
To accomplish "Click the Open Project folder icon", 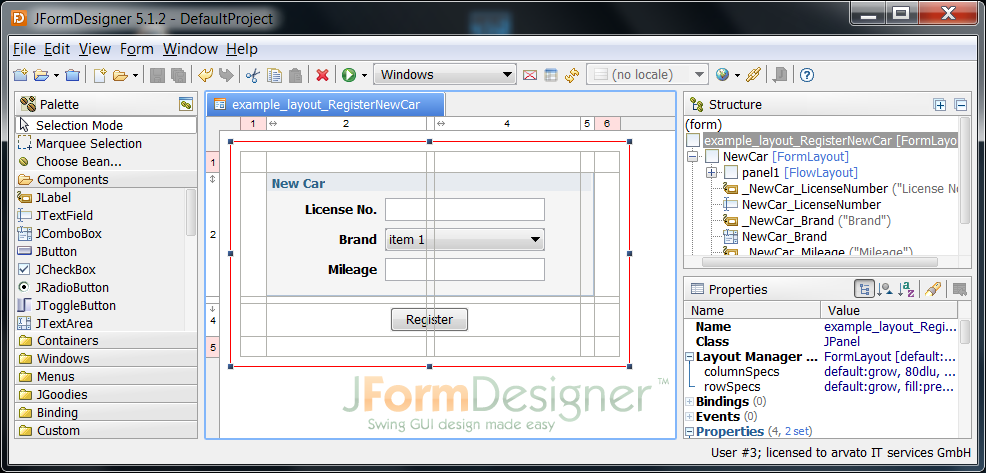I will coord(41,75).
